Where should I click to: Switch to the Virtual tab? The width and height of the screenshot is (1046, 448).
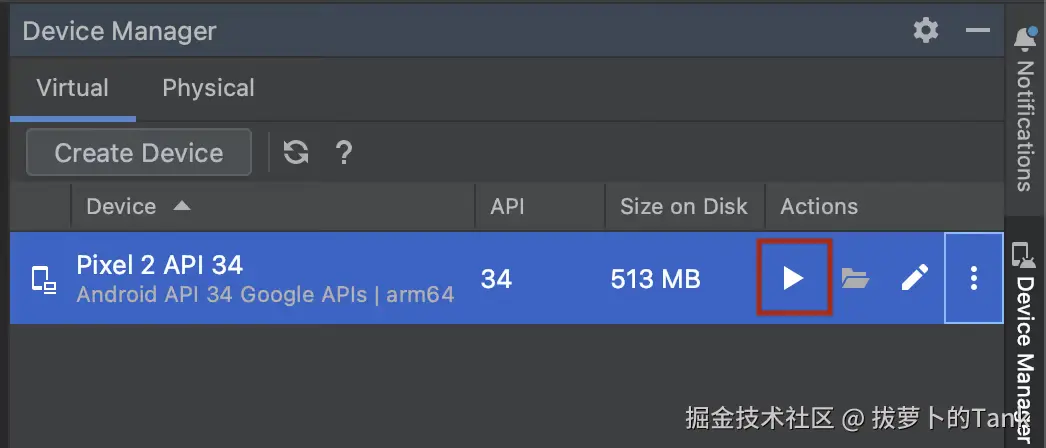point(72,88)
